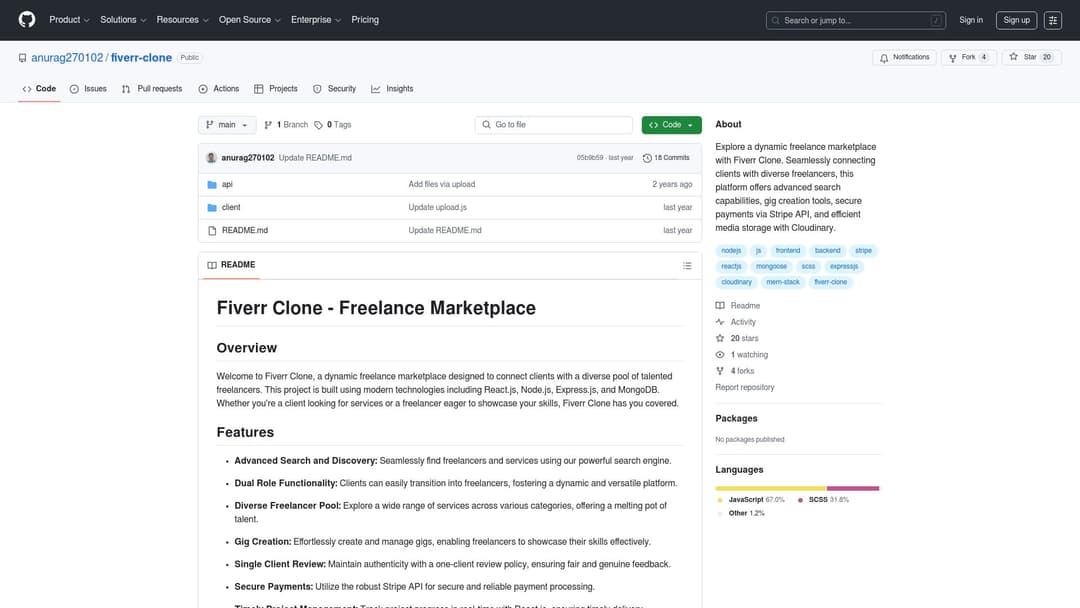Click the commit author avatar
This screenshot has height=608, width=1080.
point(211,158)
